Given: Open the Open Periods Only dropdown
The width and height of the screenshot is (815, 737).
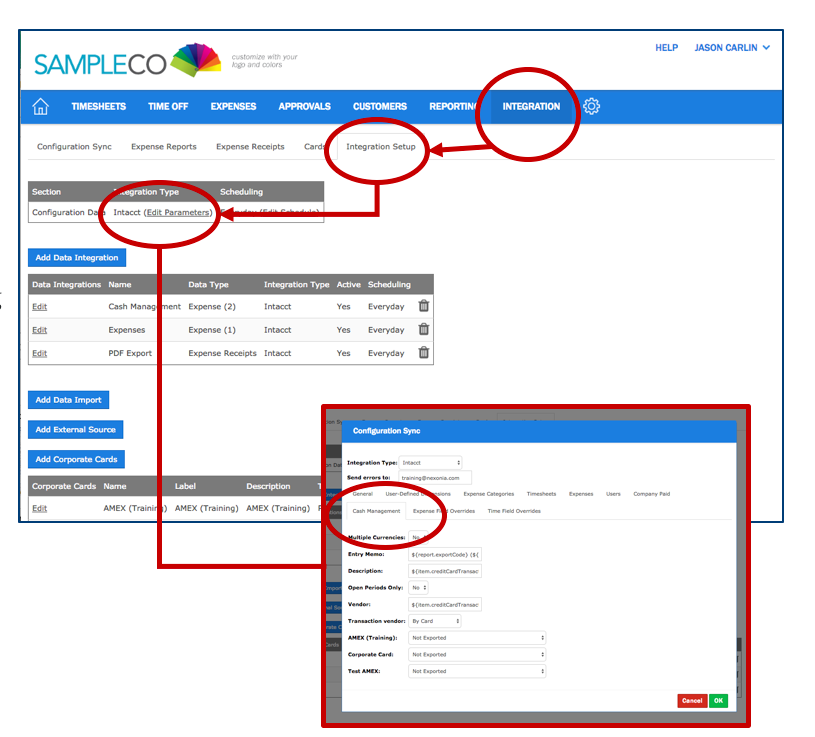Looking at the screenshot, I should click(419, 587).
